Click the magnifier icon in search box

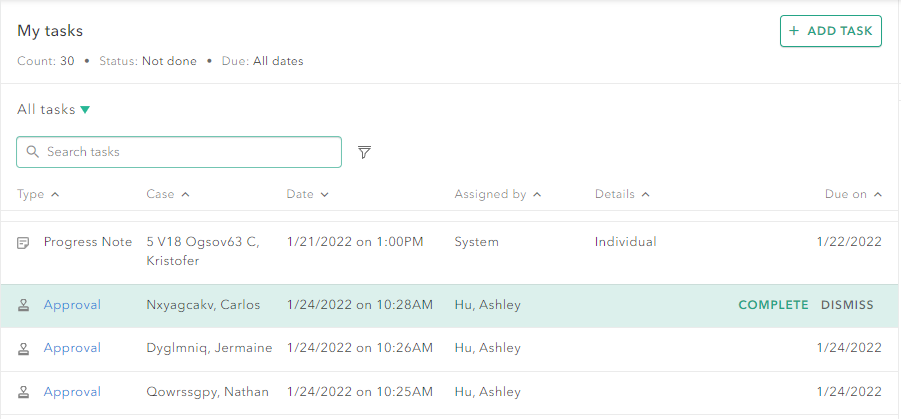click(33, 152)
